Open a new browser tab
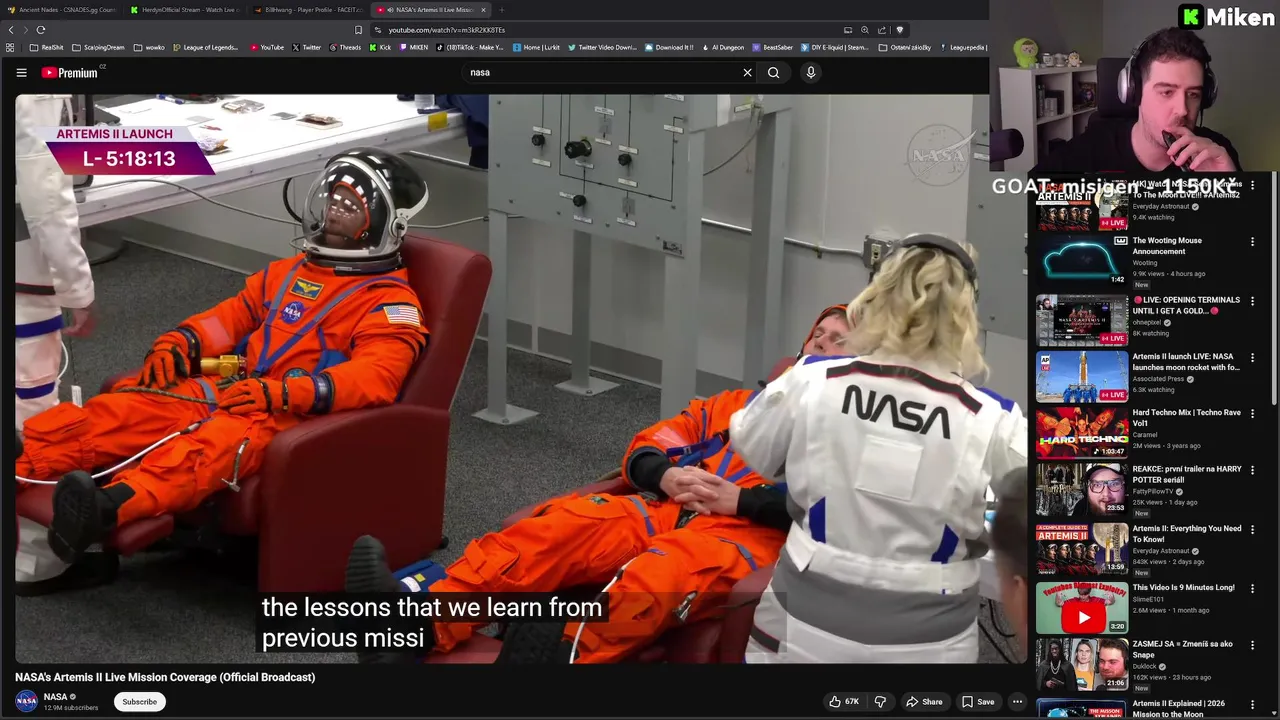Screen dimensions: 1280x720 (502, 10)
